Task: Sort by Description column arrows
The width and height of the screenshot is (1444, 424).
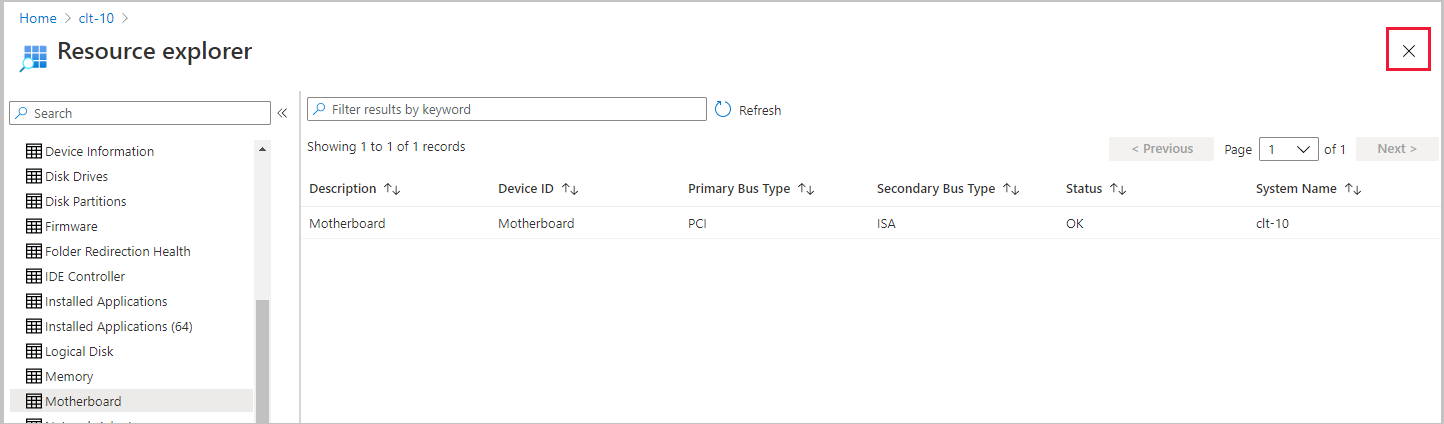Action: (x=392, y=189)
